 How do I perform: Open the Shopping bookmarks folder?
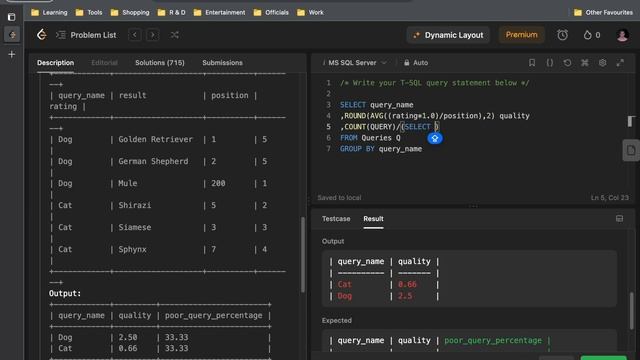[x=130, y=13]
